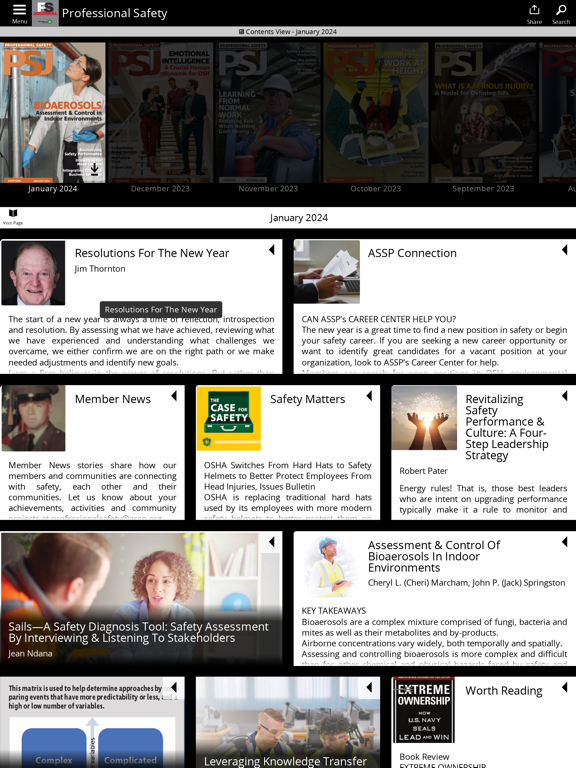This screenshot has height=768, width=576.
Task: Select the September 2023 issue cover
Action: coord(483,113)
